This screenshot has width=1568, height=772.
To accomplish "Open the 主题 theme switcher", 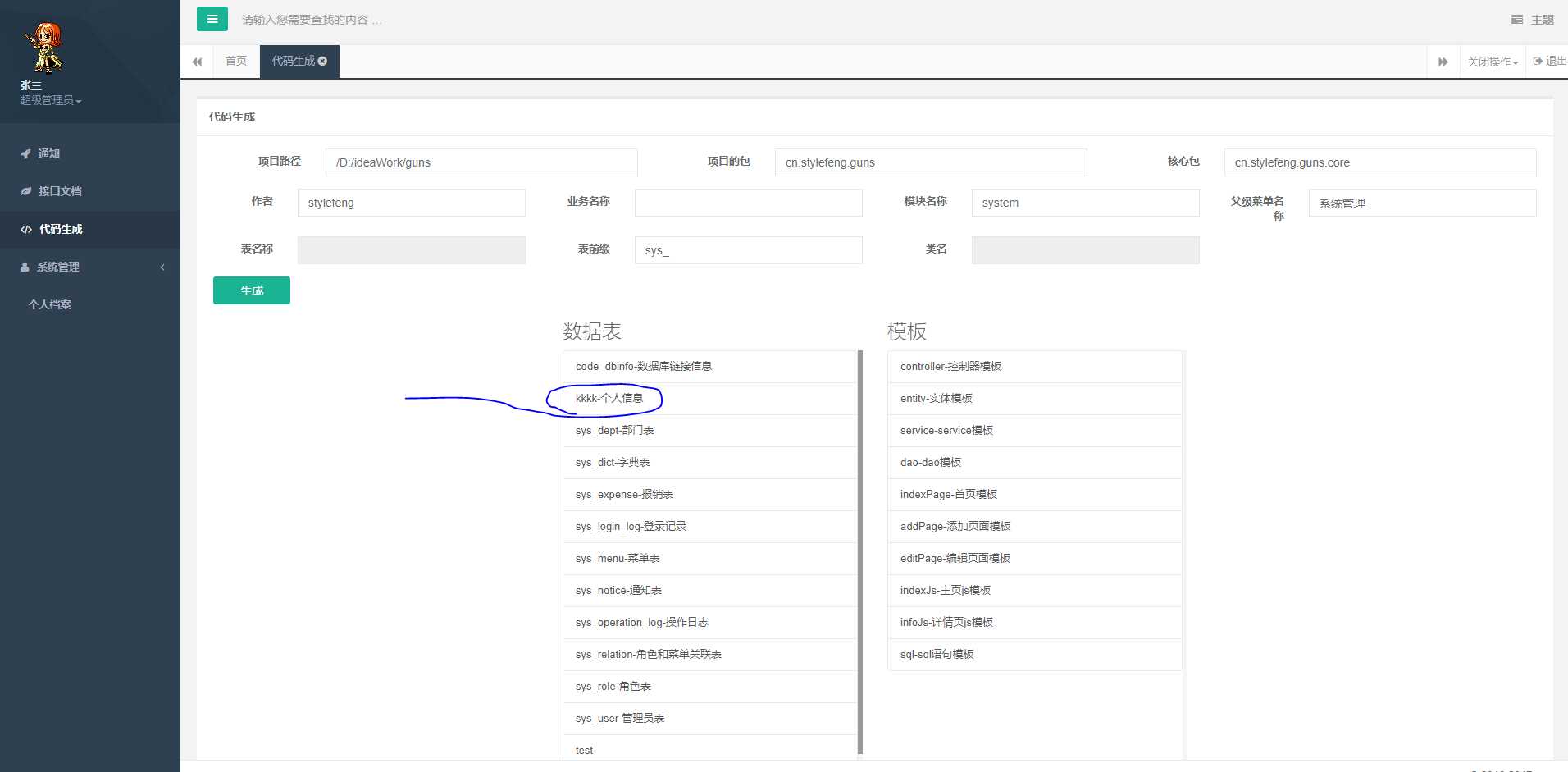I will click(1533, 20).
